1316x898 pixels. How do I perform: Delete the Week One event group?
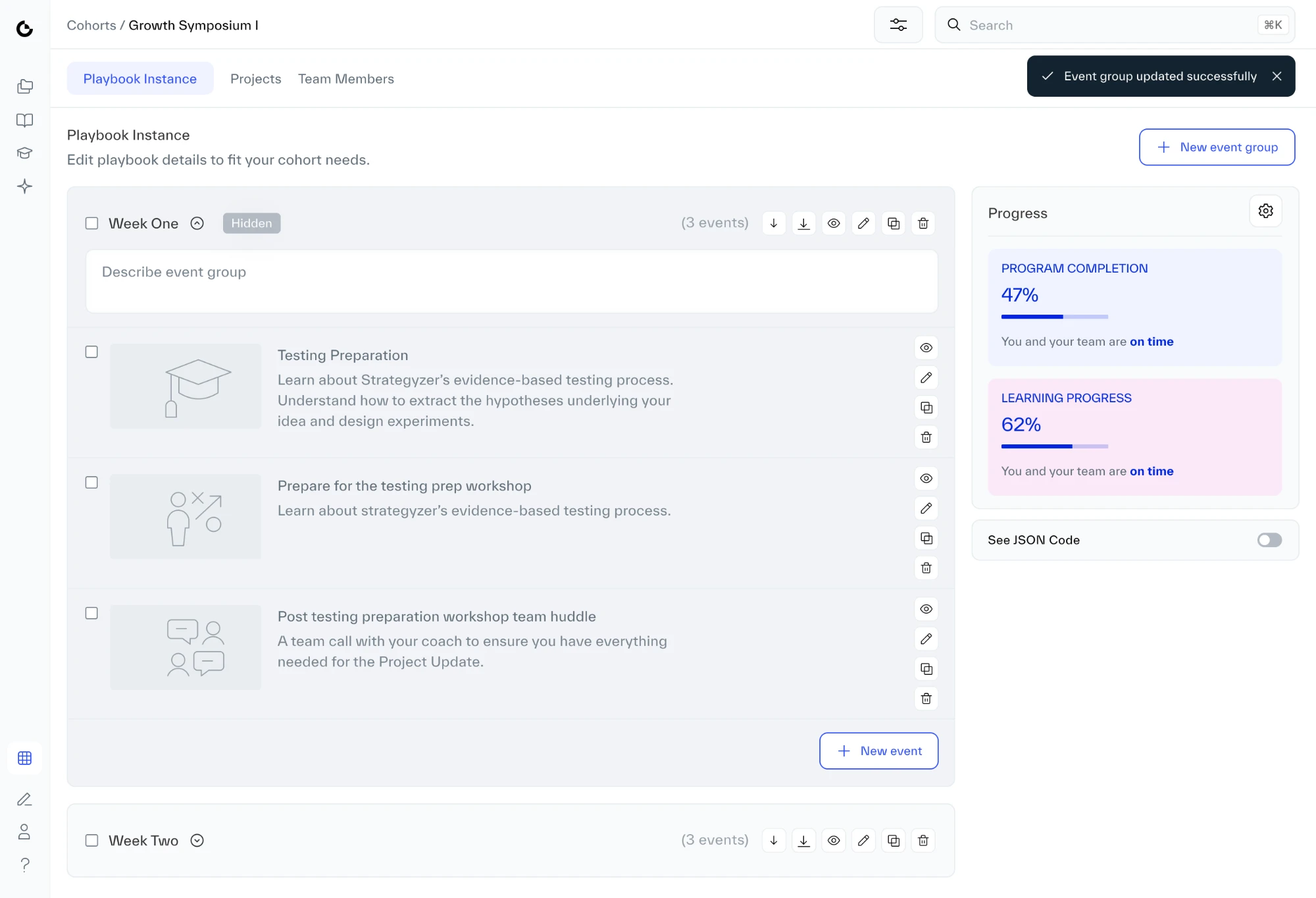click(x=923, y=223)
